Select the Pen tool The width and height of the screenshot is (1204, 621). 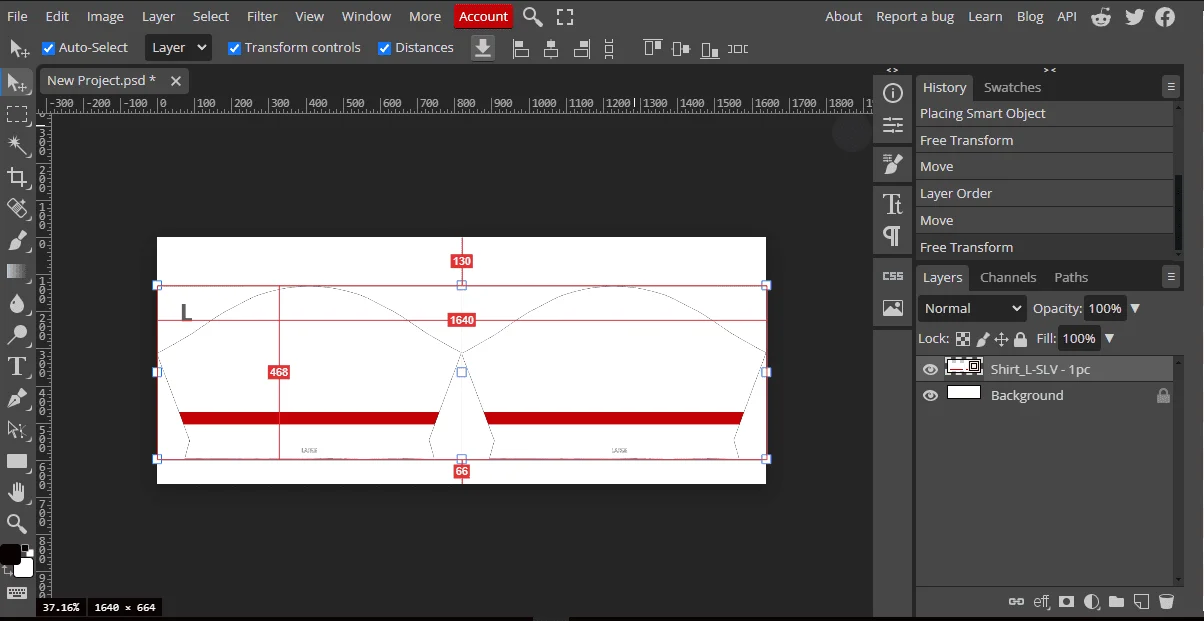click(17, 398)
